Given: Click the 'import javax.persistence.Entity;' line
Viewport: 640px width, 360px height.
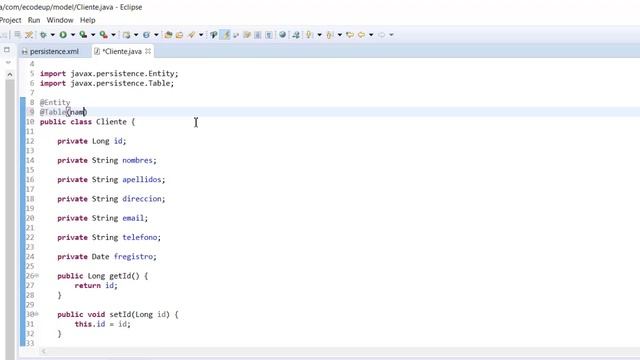Looking at the screenshot, I should tap(109, 73).
